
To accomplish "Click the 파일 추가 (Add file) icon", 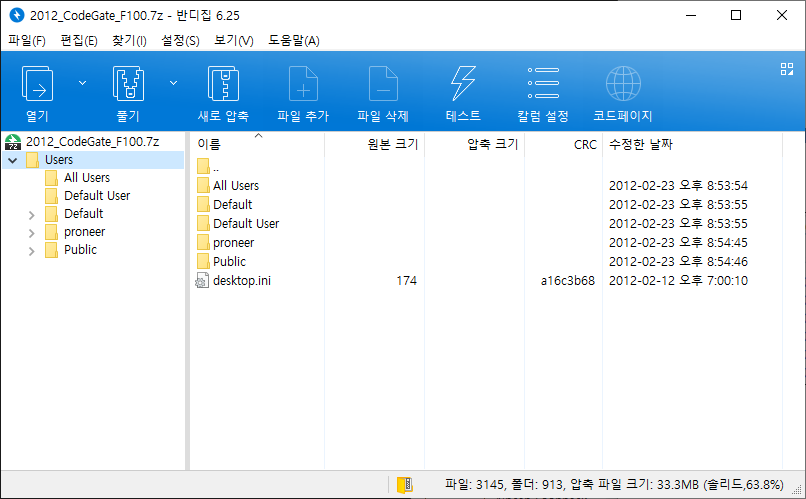I will click(x=303, y=84).
